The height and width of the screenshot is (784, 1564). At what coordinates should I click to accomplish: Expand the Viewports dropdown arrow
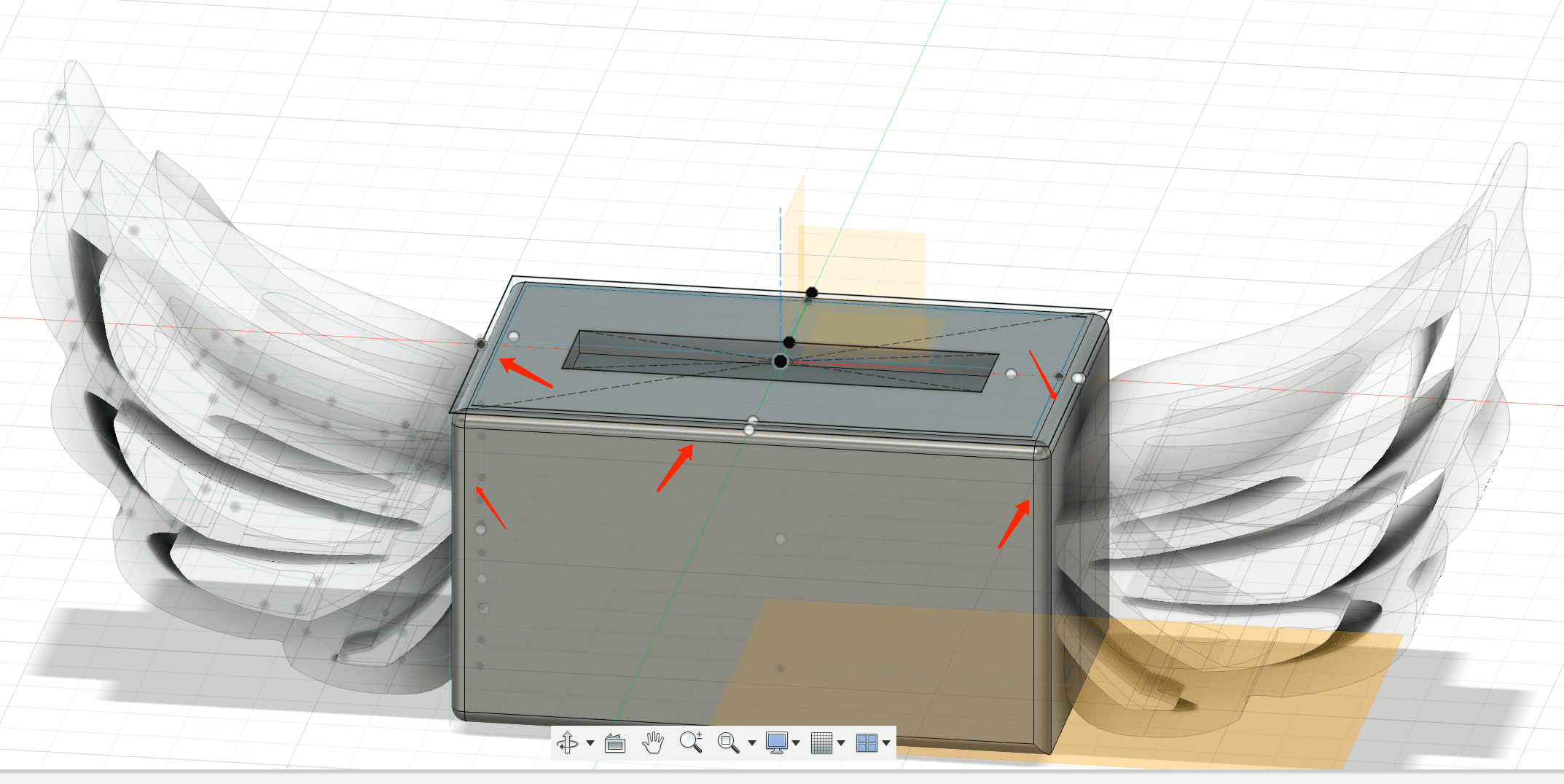tap(886, 743)
